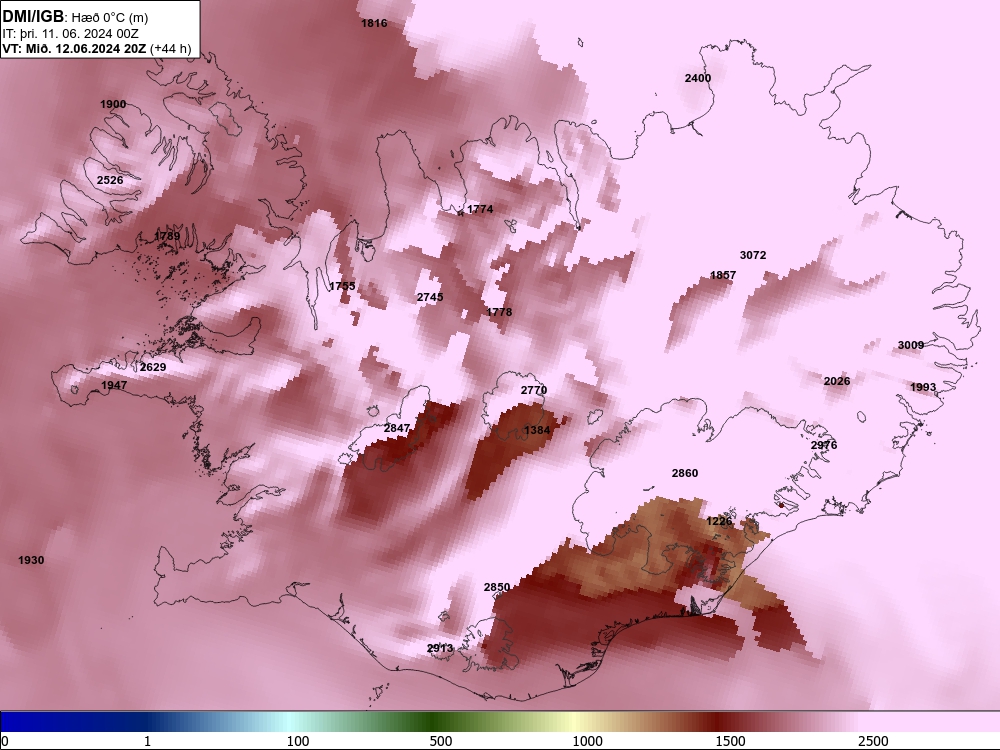Click the 1000 tick on the color scale

point(587,741)
